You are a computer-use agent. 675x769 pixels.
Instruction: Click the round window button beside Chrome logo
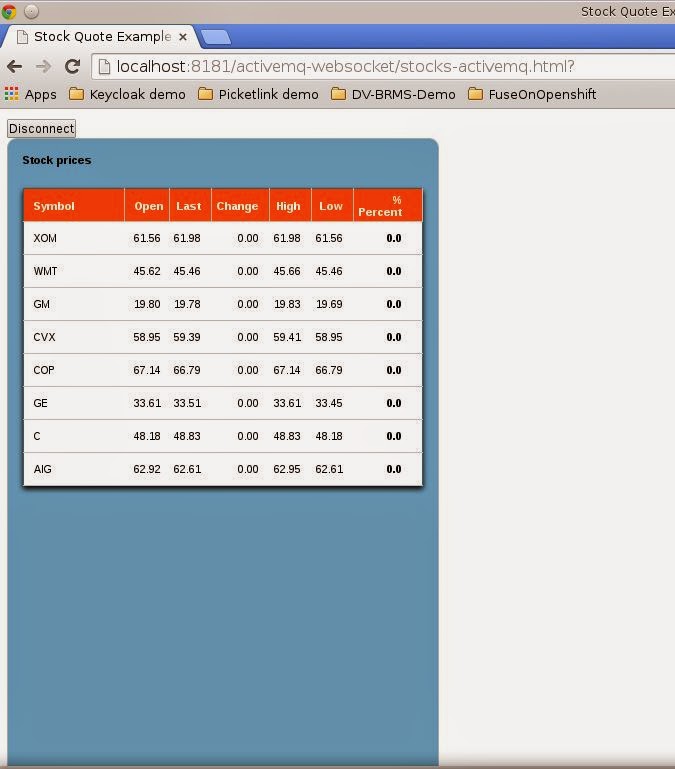(x=31, y=11)
